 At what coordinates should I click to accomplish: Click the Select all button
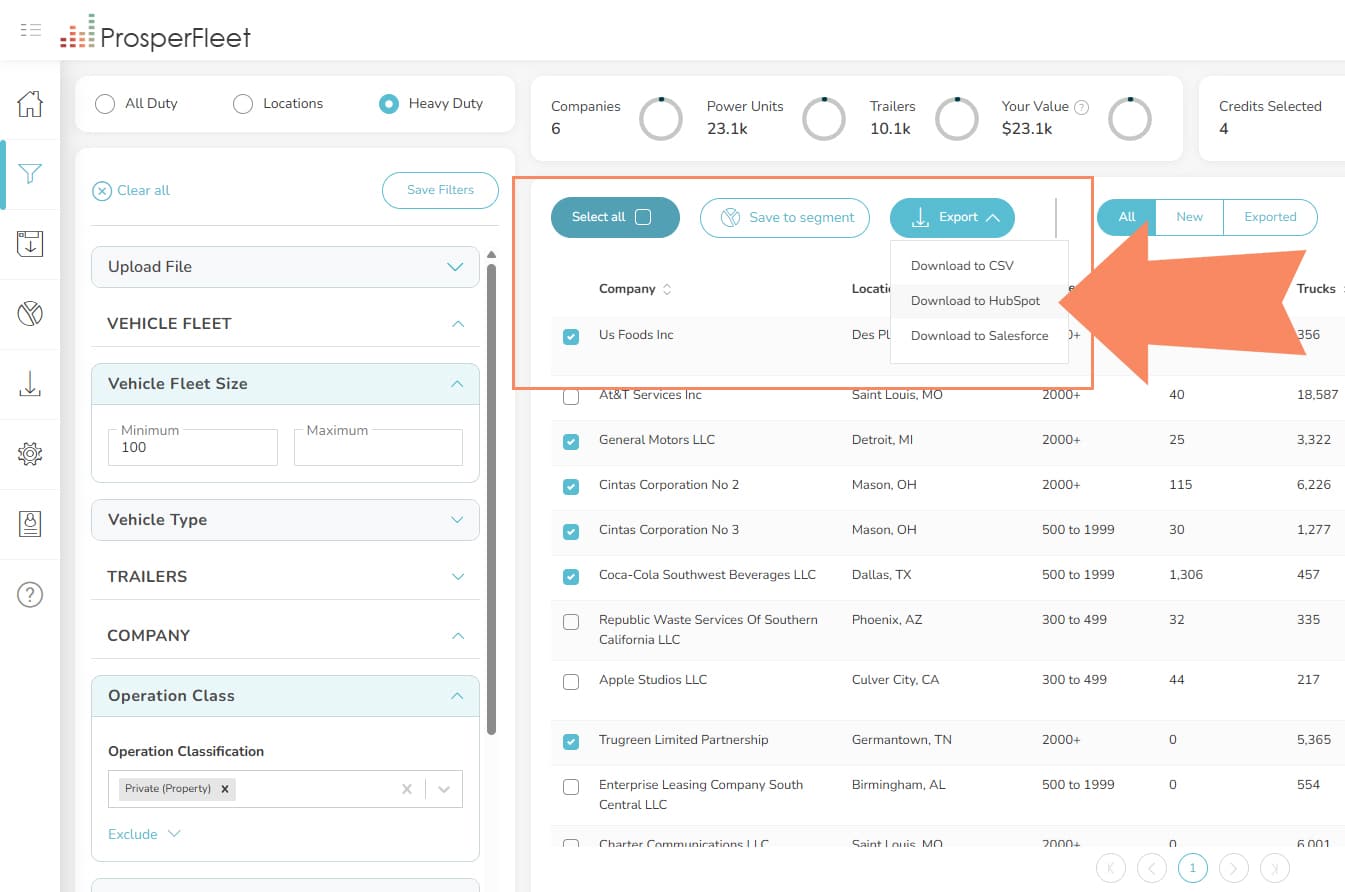(x=615, y=217)
